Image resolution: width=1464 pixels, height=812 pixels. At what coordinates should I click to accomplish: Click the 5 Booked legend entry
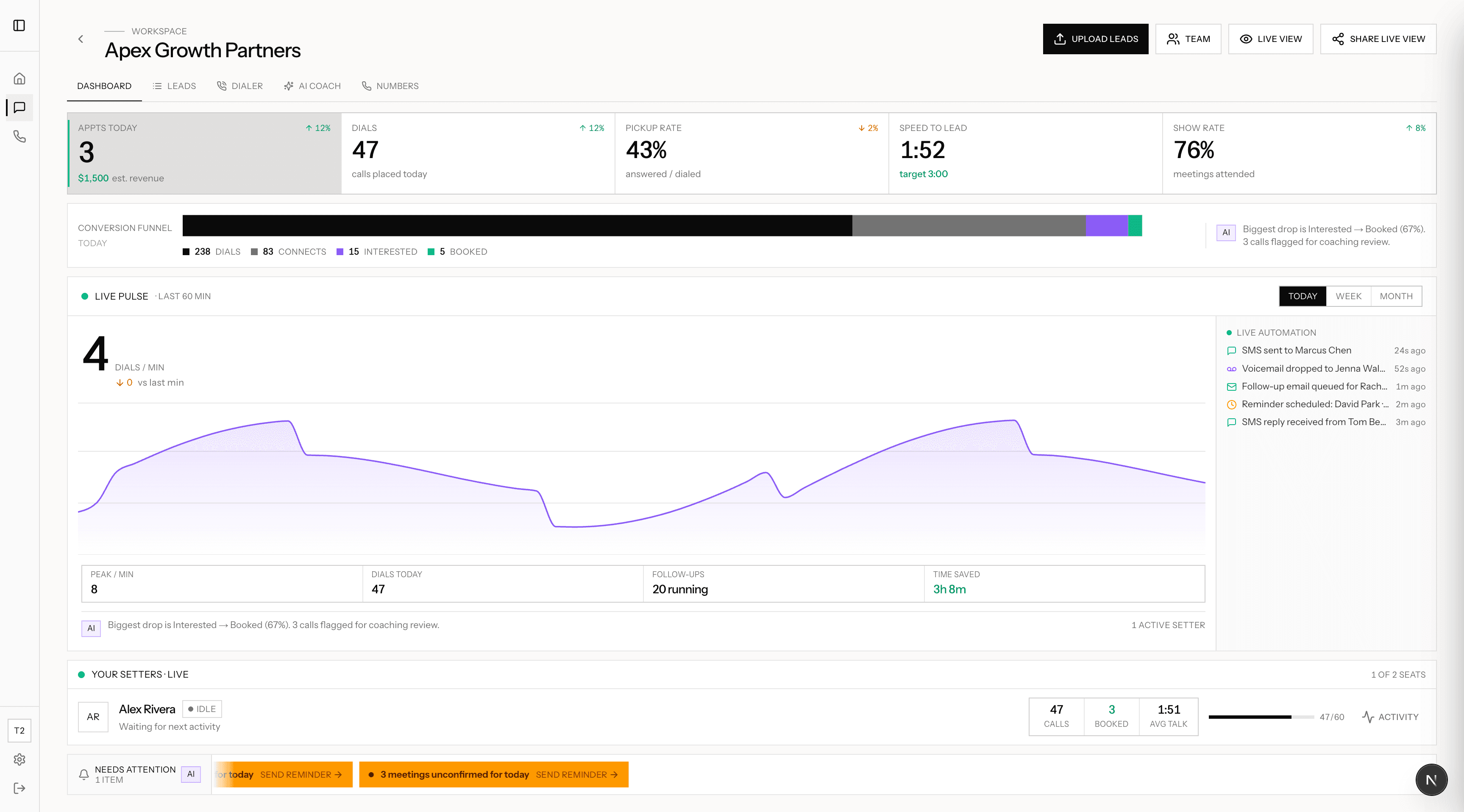click(x=457, y=252)
